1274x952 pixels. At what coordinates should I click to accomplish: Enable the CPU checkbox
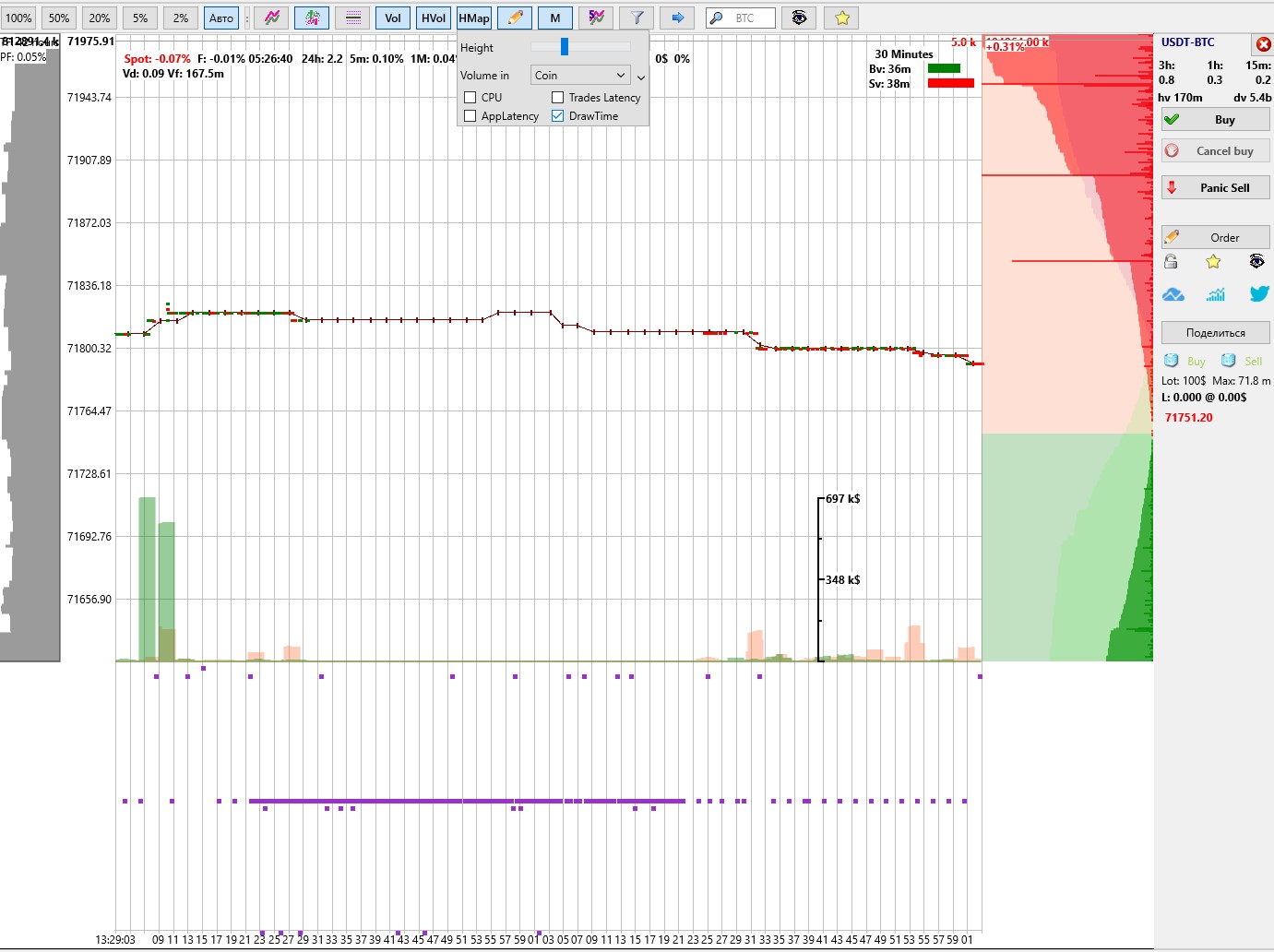pyautogui.click(x=470, y=98)
